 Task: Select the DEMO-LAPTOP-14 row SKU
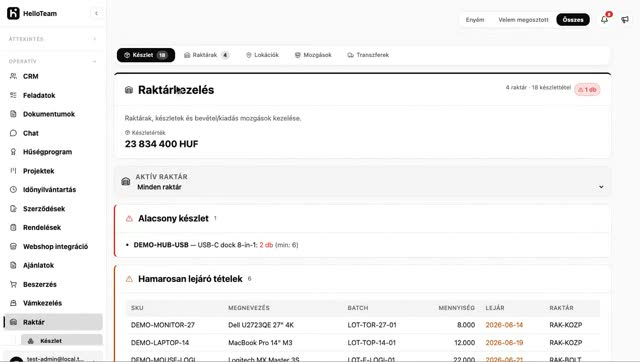160,342
